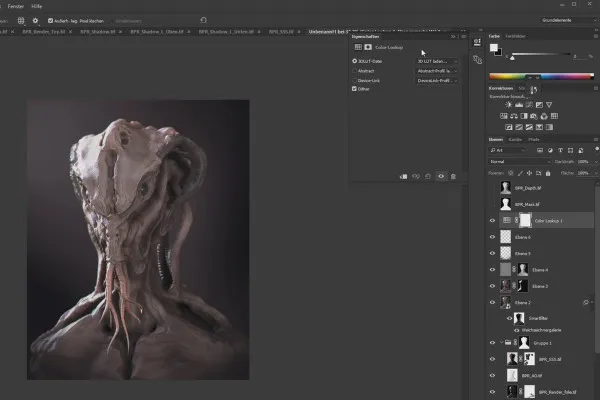Screen dimensions: 600x400
Task: Add a Hue/Saturation adjustment
Action: point(504,116)
